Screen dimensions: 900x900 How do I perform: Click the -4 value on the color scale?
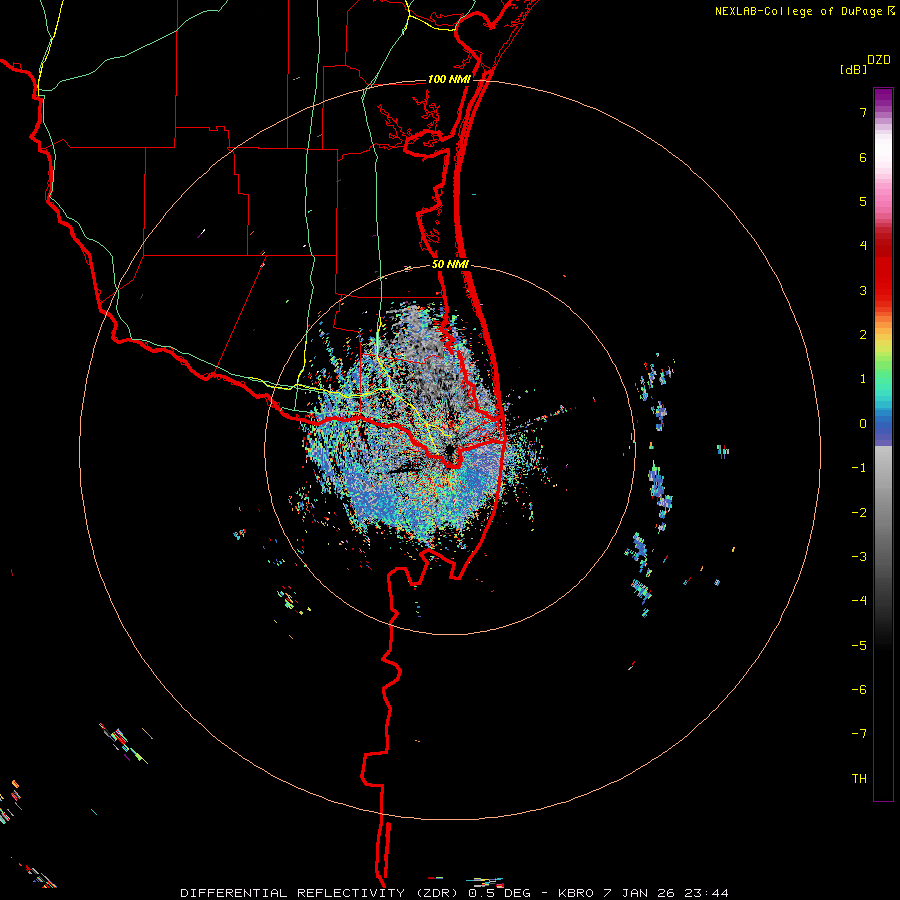[859, 601]
